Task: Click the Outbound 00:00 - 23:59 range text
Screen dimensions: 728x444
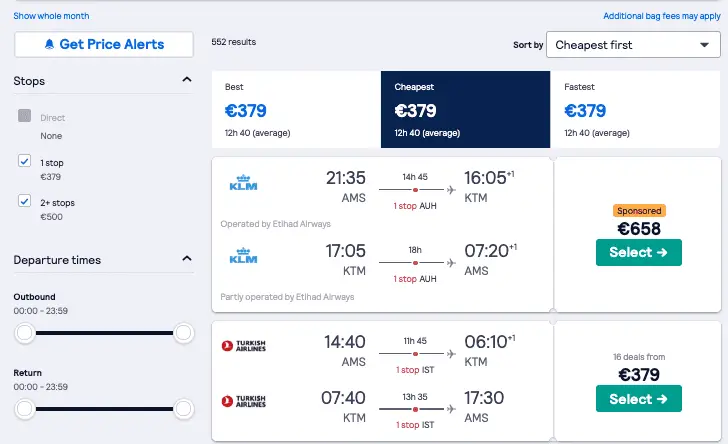Action: click(40, 311)
